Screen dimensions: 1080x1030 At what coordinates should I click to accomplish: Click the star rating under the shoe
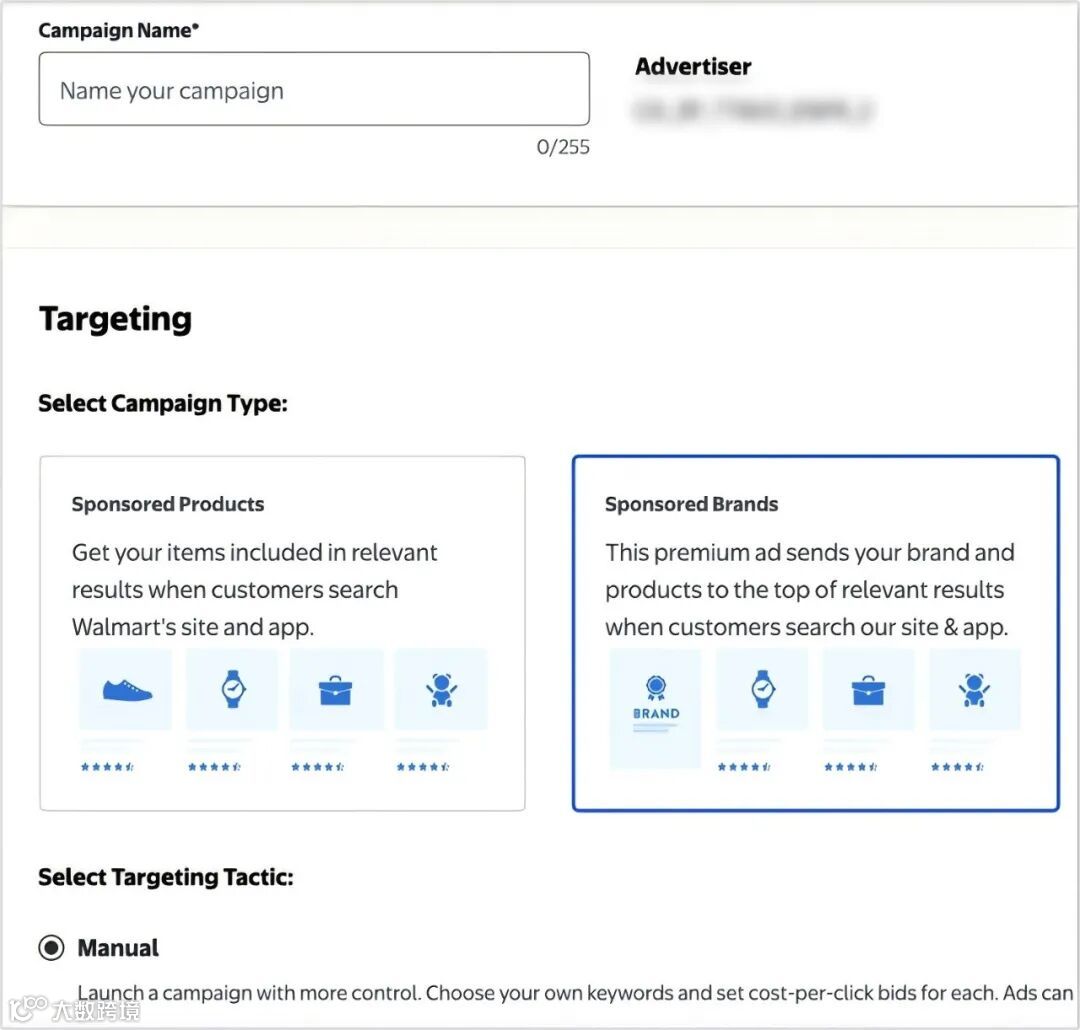107,767
